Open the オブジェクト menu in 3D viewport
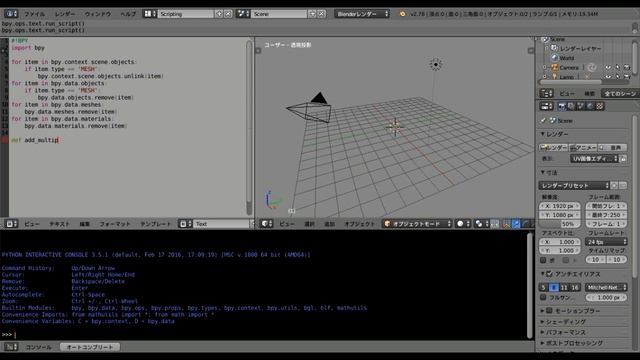Image resolution: width=640 pixels, height=360 pixels. point(360,224)
